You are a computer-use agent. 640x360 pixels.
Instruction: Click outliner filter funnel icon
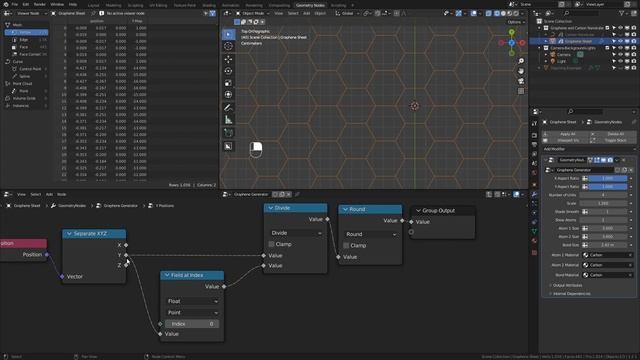[622, 13]
